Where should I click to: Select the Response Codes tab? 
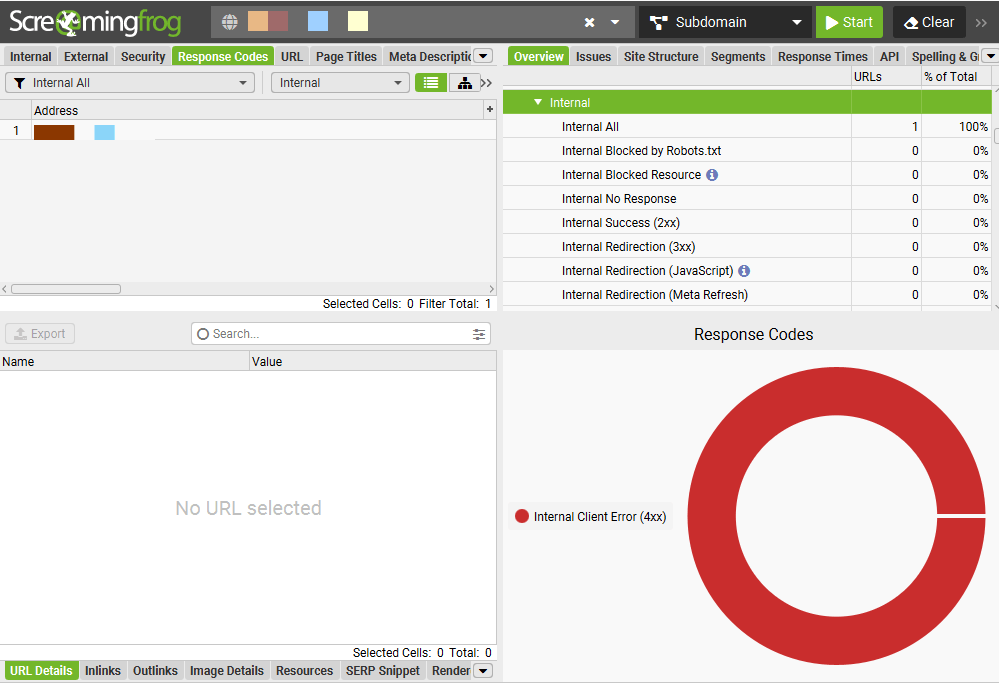coord(223,57)
